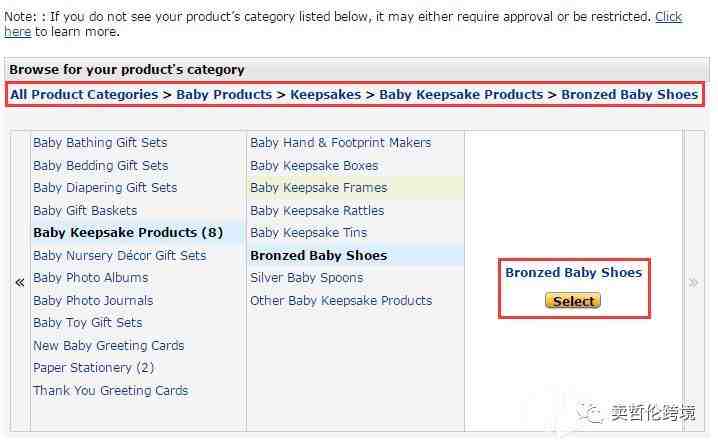The width and height of the screenshot is (718, 444).
Task: Select Baby Keepsake Frames subcategory
Action: (318, 188)
